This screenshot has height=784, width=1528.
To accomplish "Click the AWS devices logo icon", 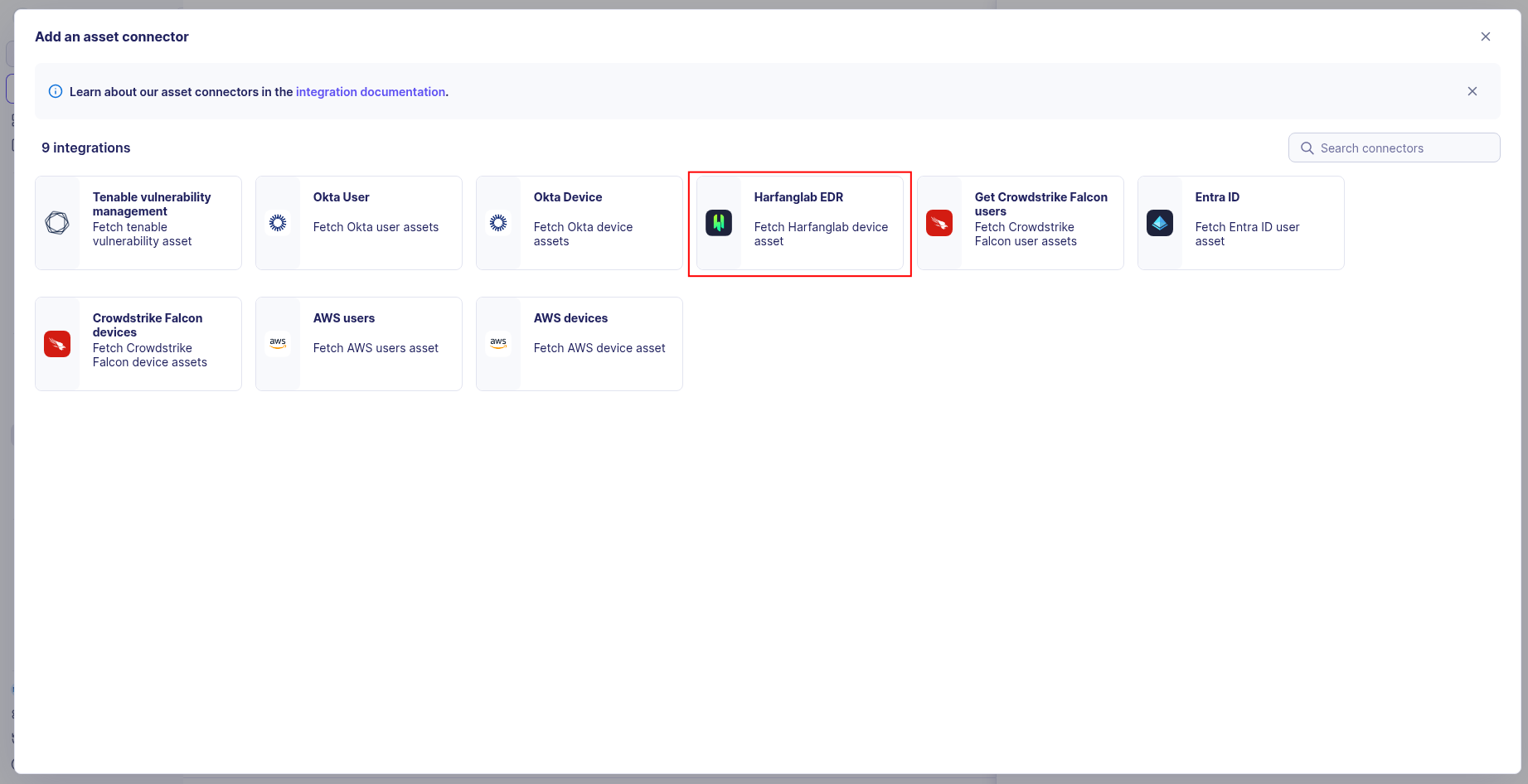I will [498, 343].
